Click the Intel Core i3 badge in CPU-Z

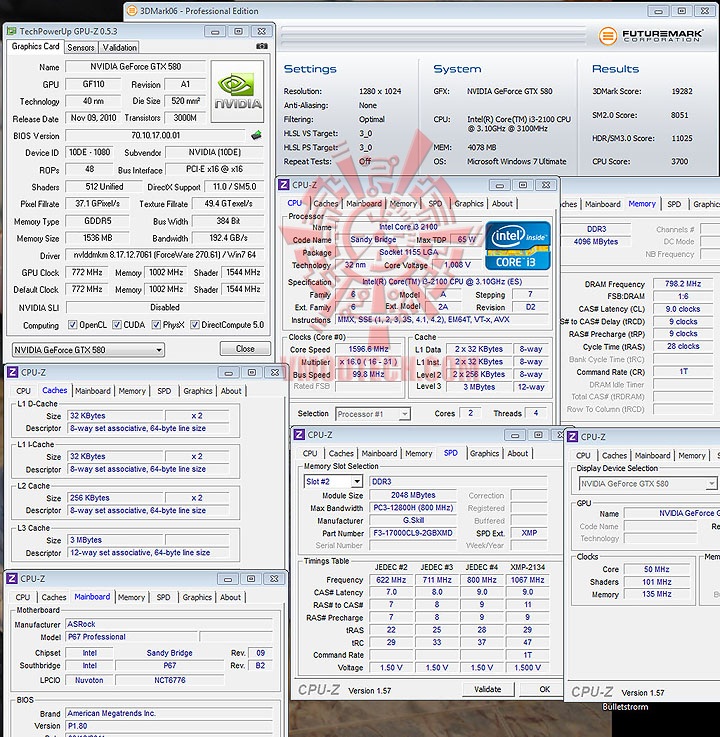coord(517,245)
